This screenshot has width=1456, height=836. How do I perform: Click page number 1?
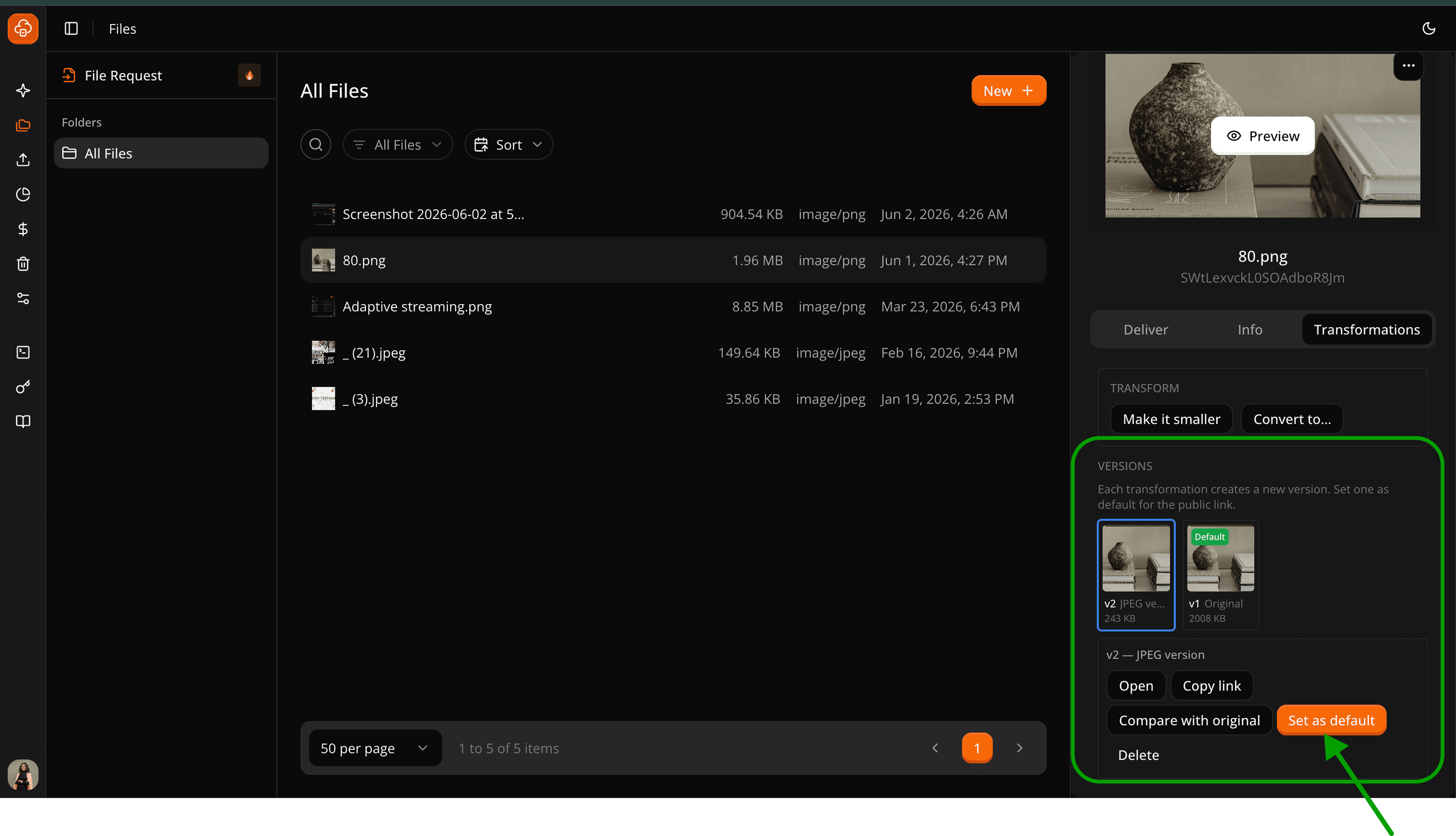[977, 748]
